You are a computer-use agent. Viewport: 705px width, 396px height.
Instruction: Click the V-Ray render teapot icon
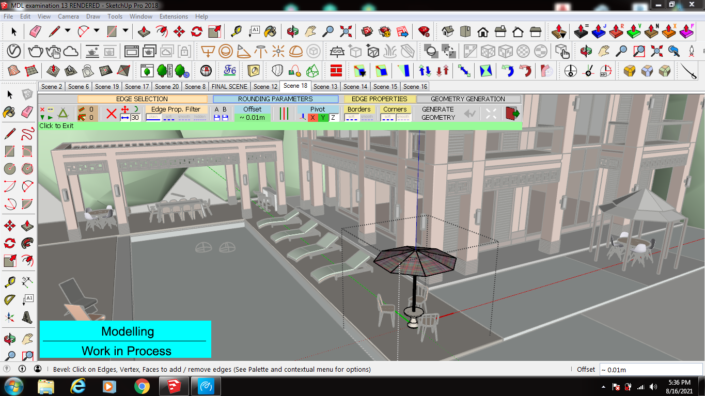coord(35,51)
